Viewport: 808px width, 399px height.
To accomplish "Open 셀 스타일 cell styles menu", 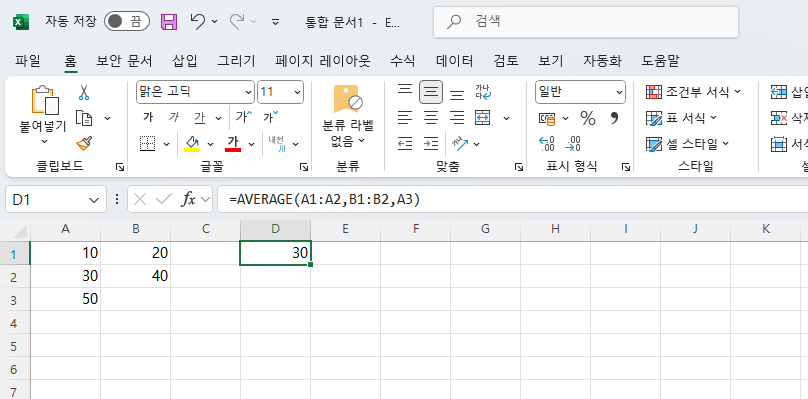I will point(688,144).
